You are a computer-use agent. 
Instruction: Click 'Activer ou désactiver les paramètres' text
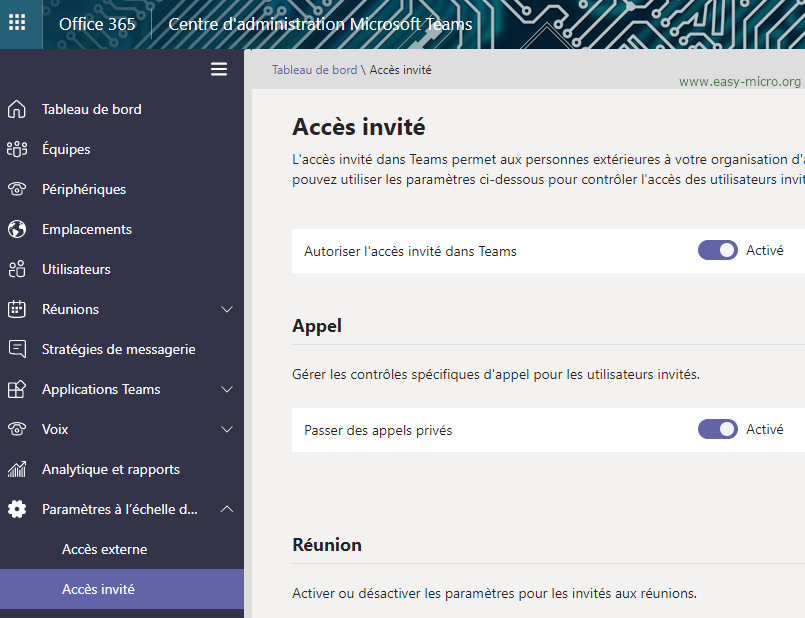[x=494, y=593]
